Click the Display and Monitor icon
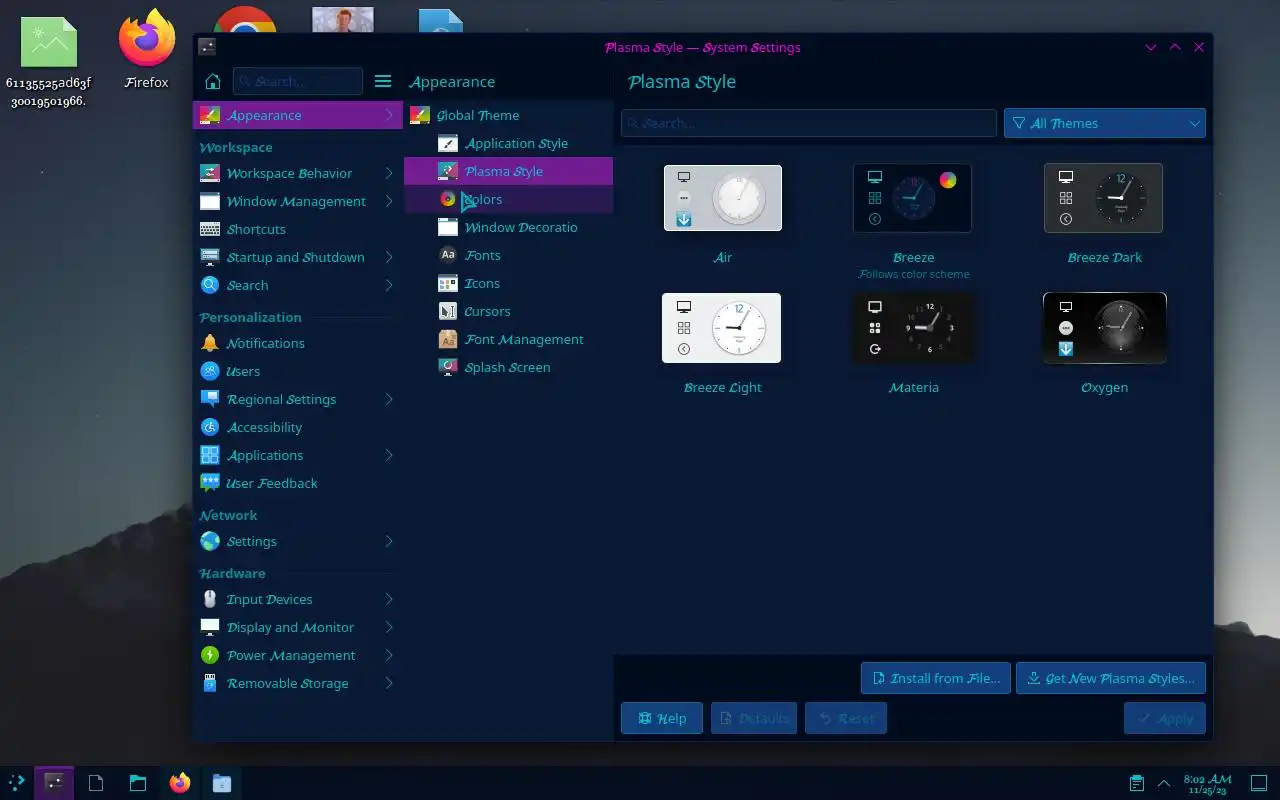The height and width of the screenshot is (800, 1280). click(209, 627)
